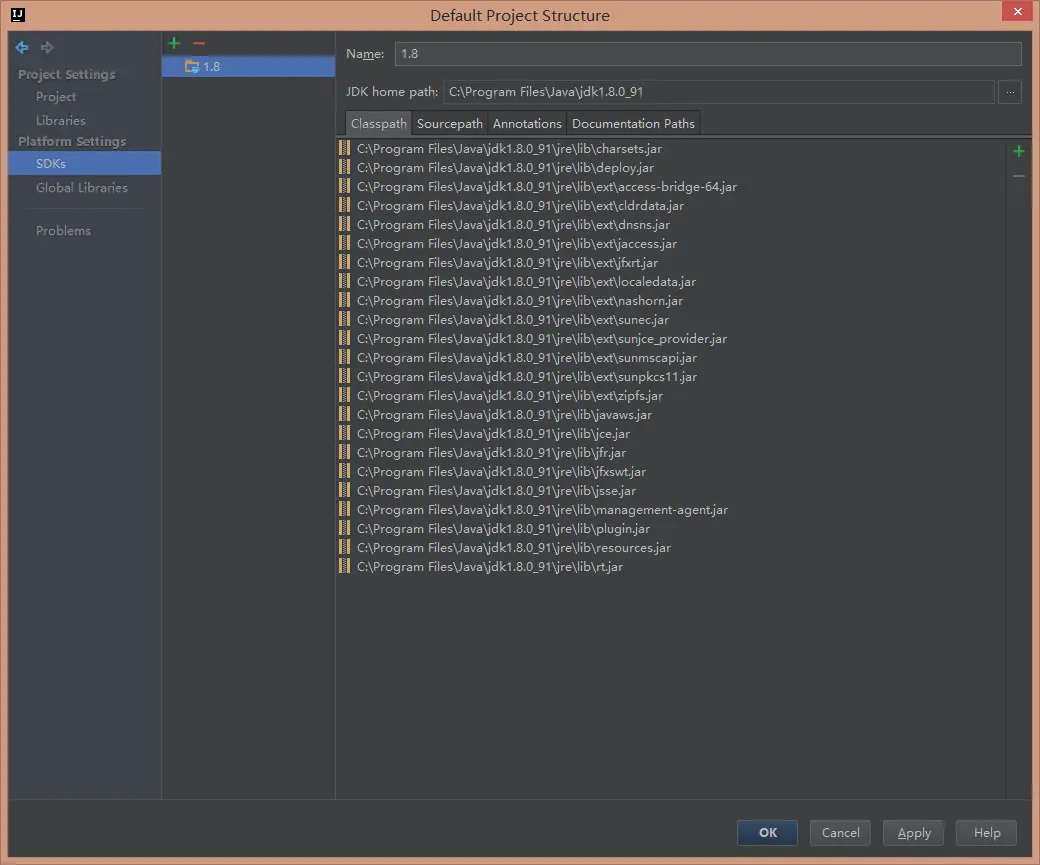This screenshot has height=865, width=1040.
Task: Select the localedata.jar entry
Action: [526, 281]
